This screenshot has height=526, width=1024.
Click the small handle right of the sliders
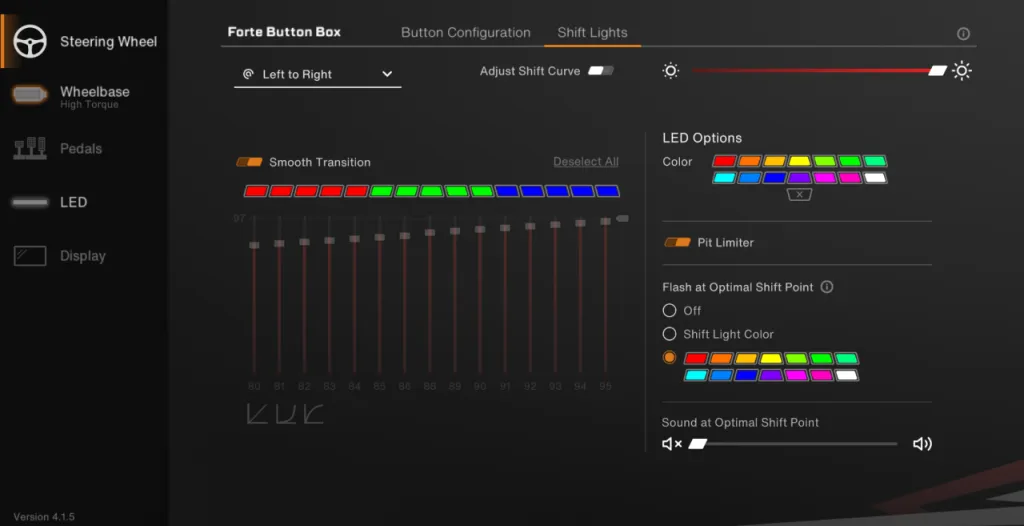tap(622, 218)
